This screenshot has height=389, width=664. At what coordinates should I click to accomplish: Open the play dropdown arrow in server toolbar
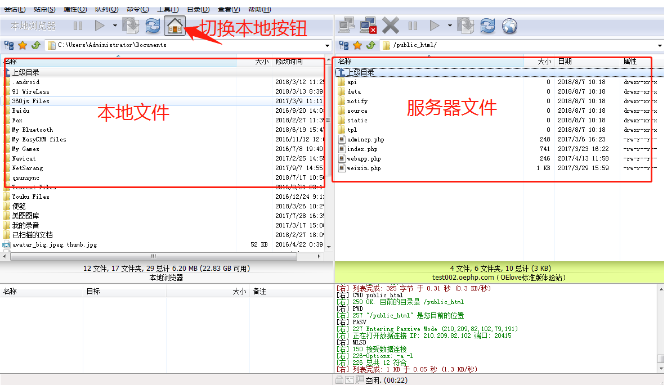point(450,26)
